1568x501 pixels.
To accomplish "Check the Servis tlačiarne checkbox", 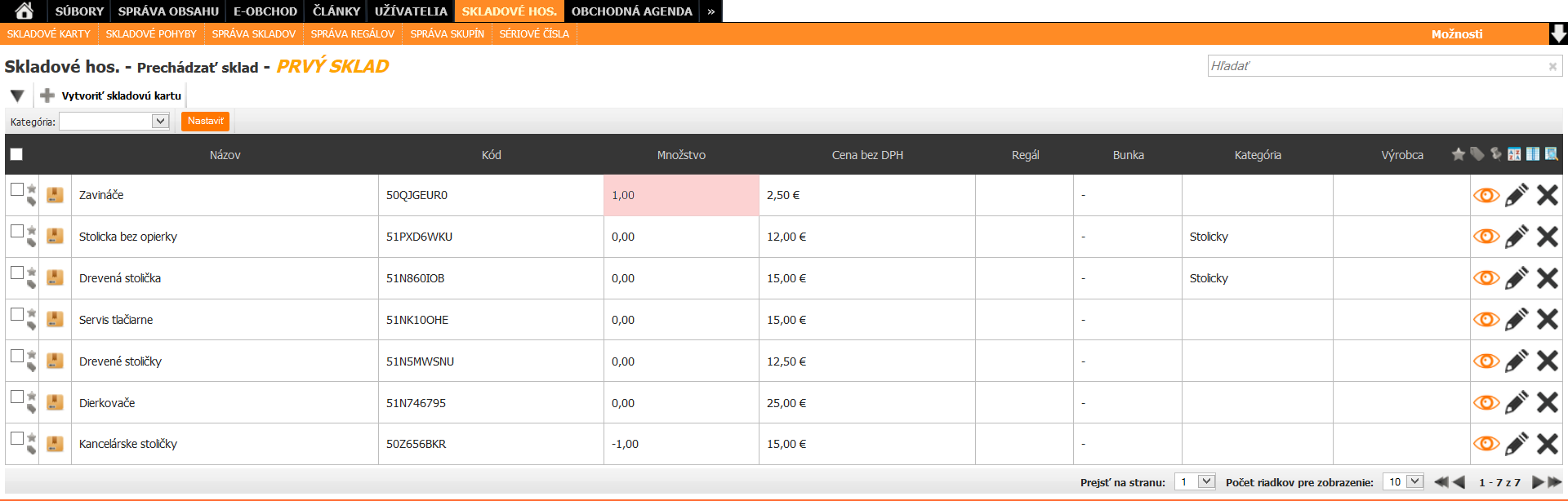I will point(17,314).
